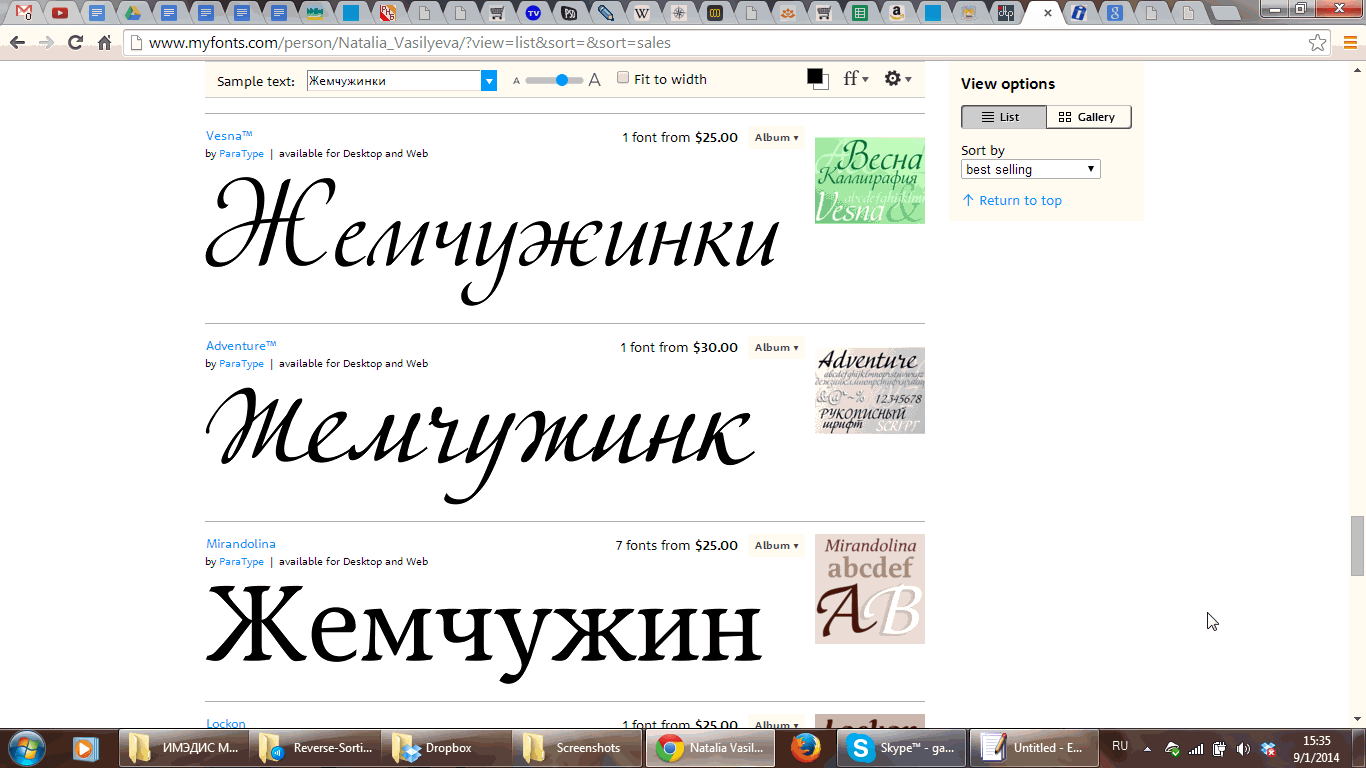The width and height of the screenshot is (1366, 768).
Task: Open the Mirandolina font family link
Action: tap(241, 544)
